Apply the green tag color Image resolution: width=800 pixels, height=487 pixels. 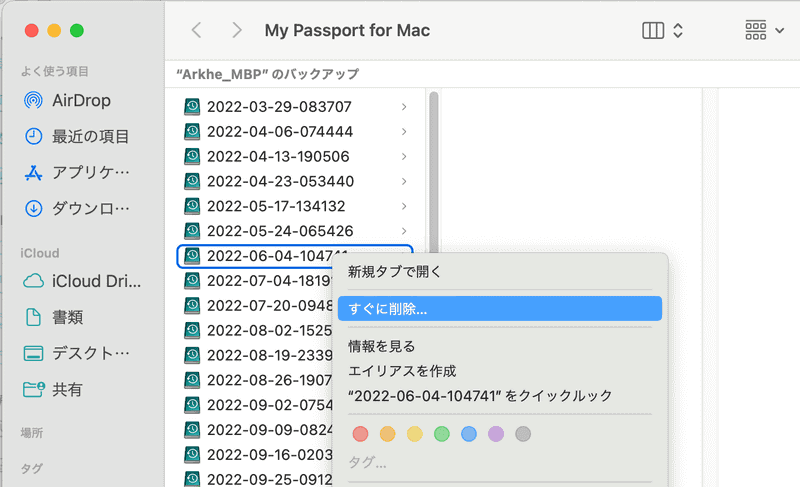pyautogui.click(x=441, y=434)
